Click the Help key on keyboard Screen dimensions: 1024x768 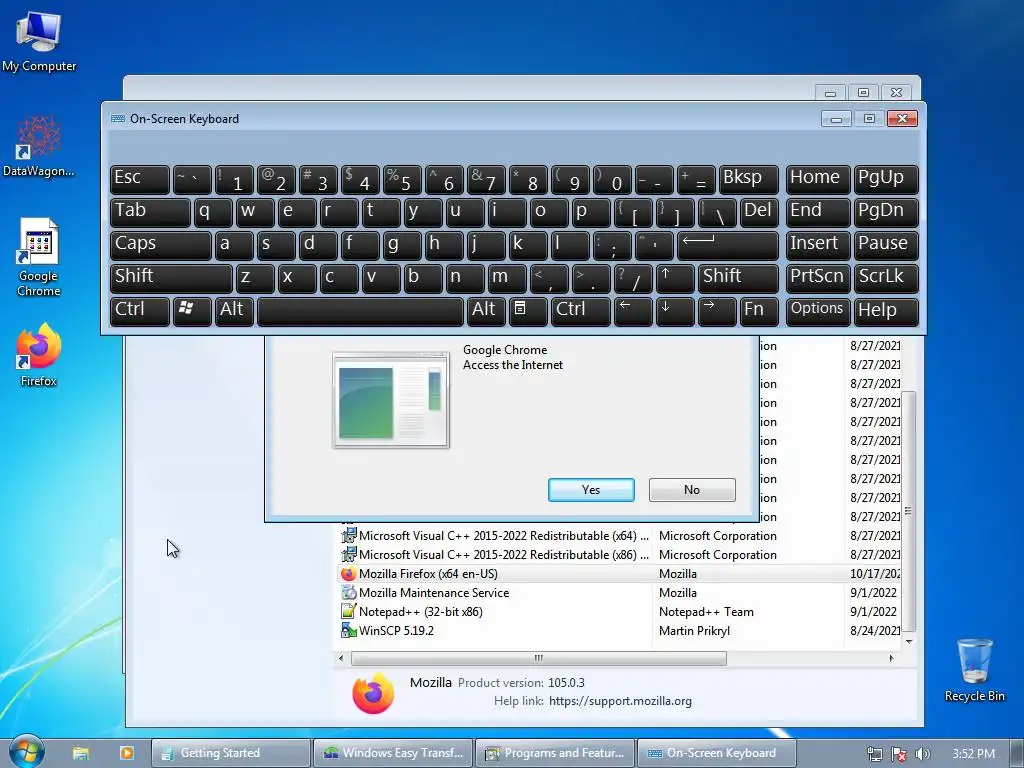point(886,311)
